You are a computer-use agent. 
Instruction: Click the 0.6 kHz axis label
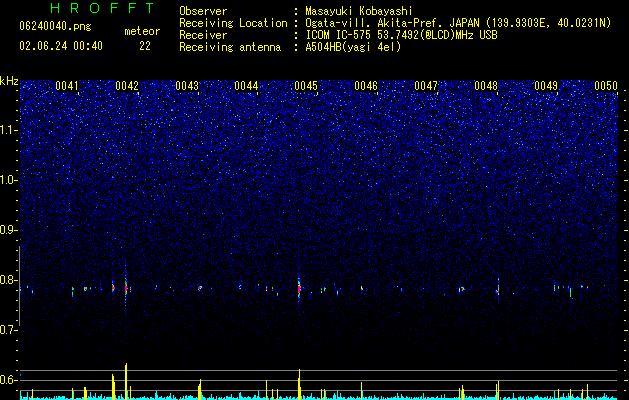tap(8, 380)
